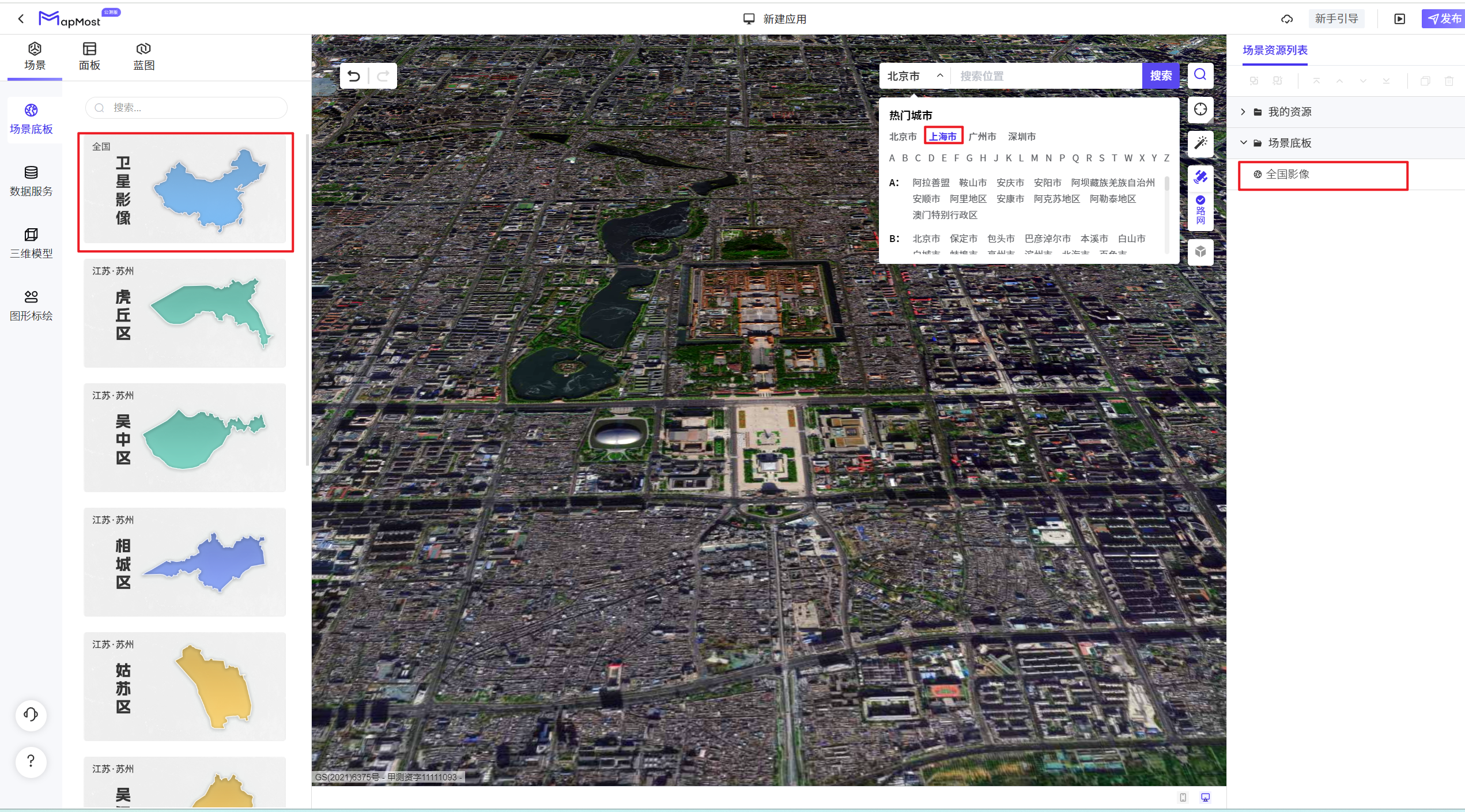Image resolution: width=1465 pixels, height=812 pixels.
Task: Click the 新建应用 application title
Action: [x=784, y=19]
